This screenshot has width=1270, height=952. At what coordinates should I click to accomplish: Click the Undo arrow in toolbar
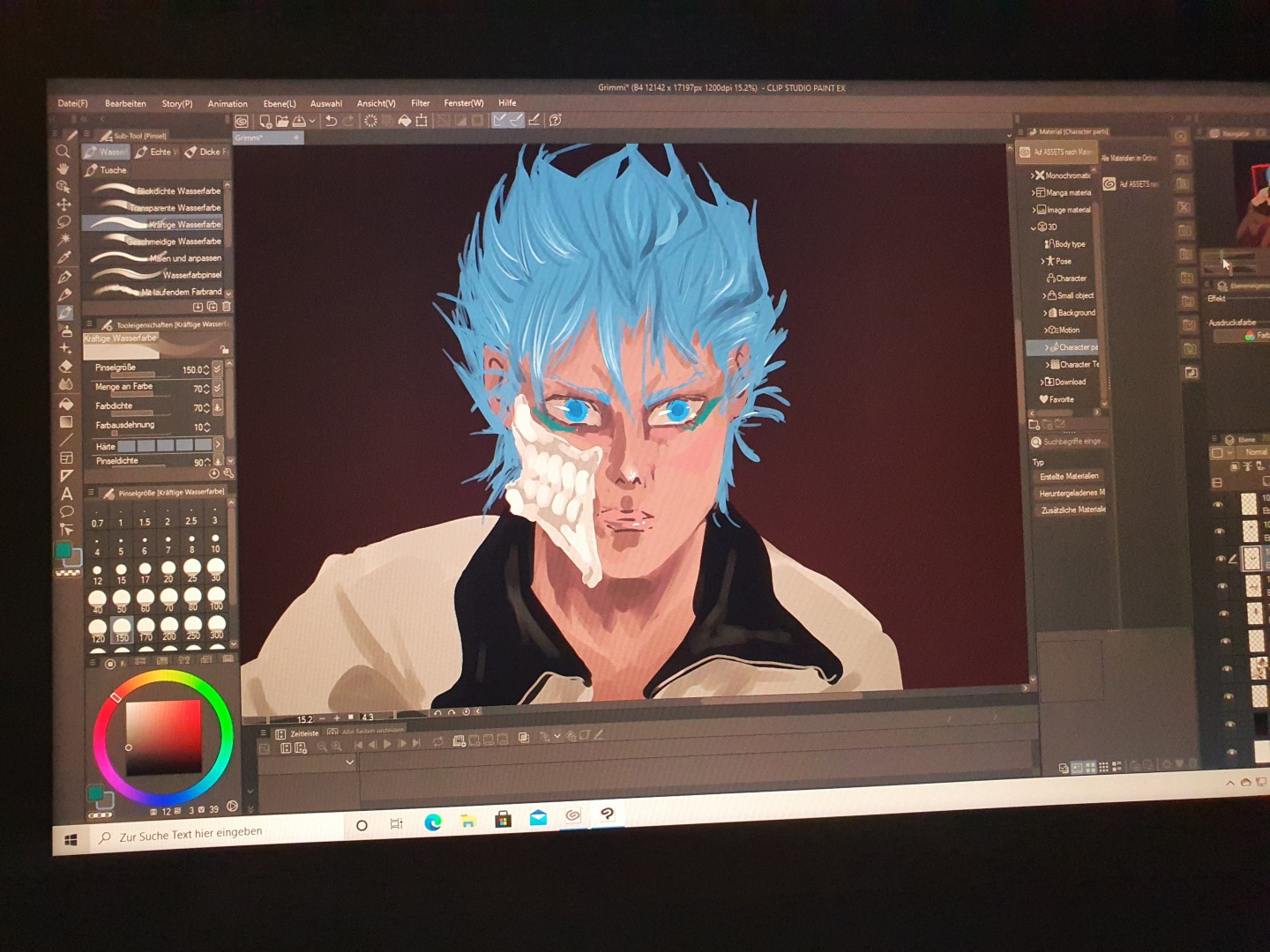point(331,121)
